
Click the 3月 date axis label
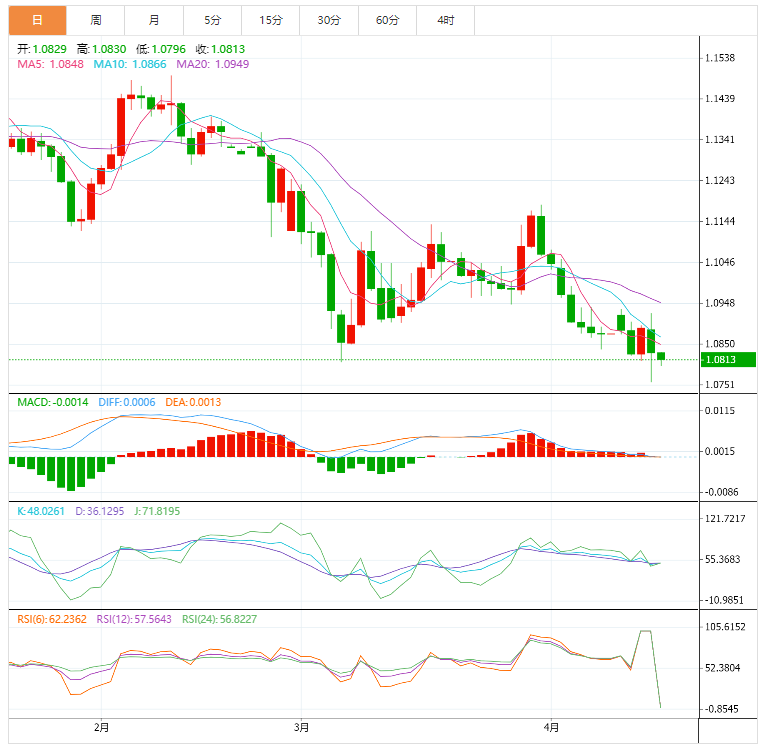pyautogui.click(x=301, y=728)
